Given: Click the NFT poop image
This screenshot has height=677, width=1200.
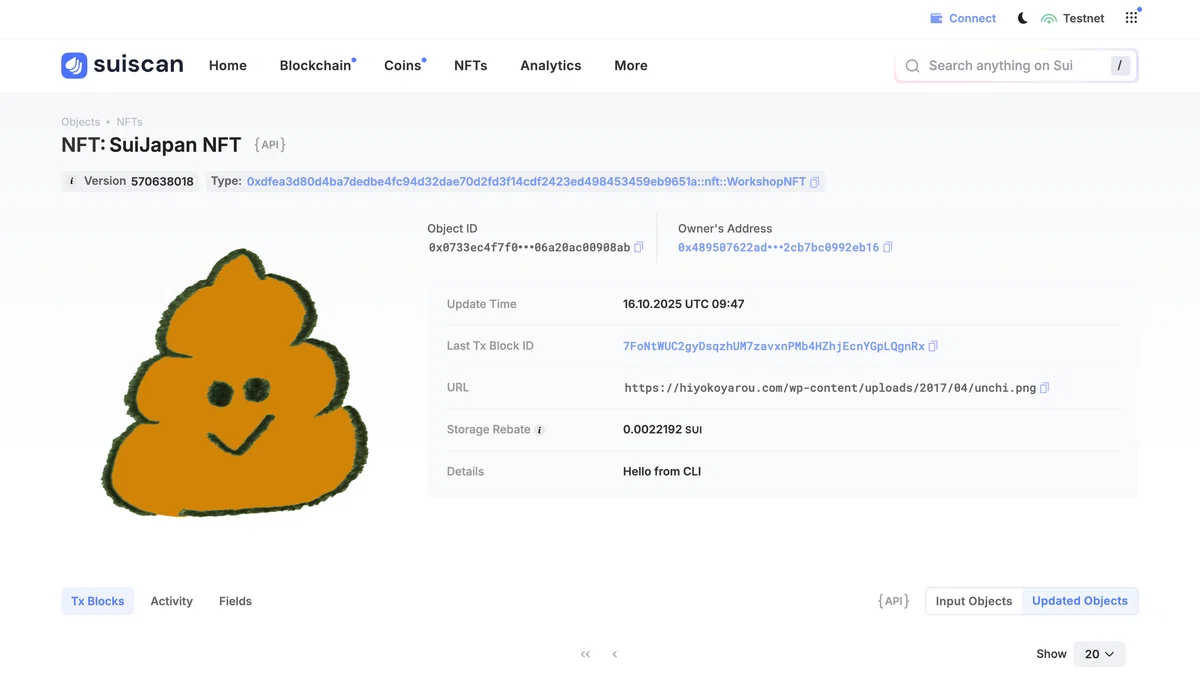Looking at the screenshot, I should (x=236, y=383).
